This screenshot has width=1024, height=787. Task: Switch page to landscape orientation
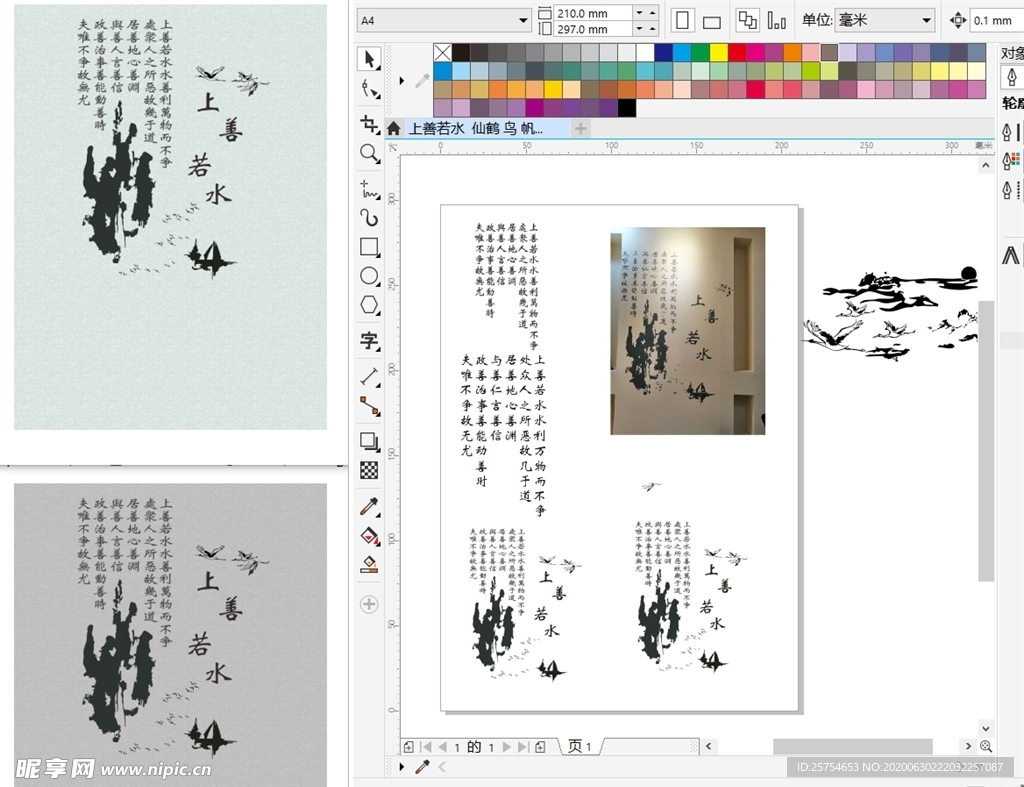(x=712, y=21)
